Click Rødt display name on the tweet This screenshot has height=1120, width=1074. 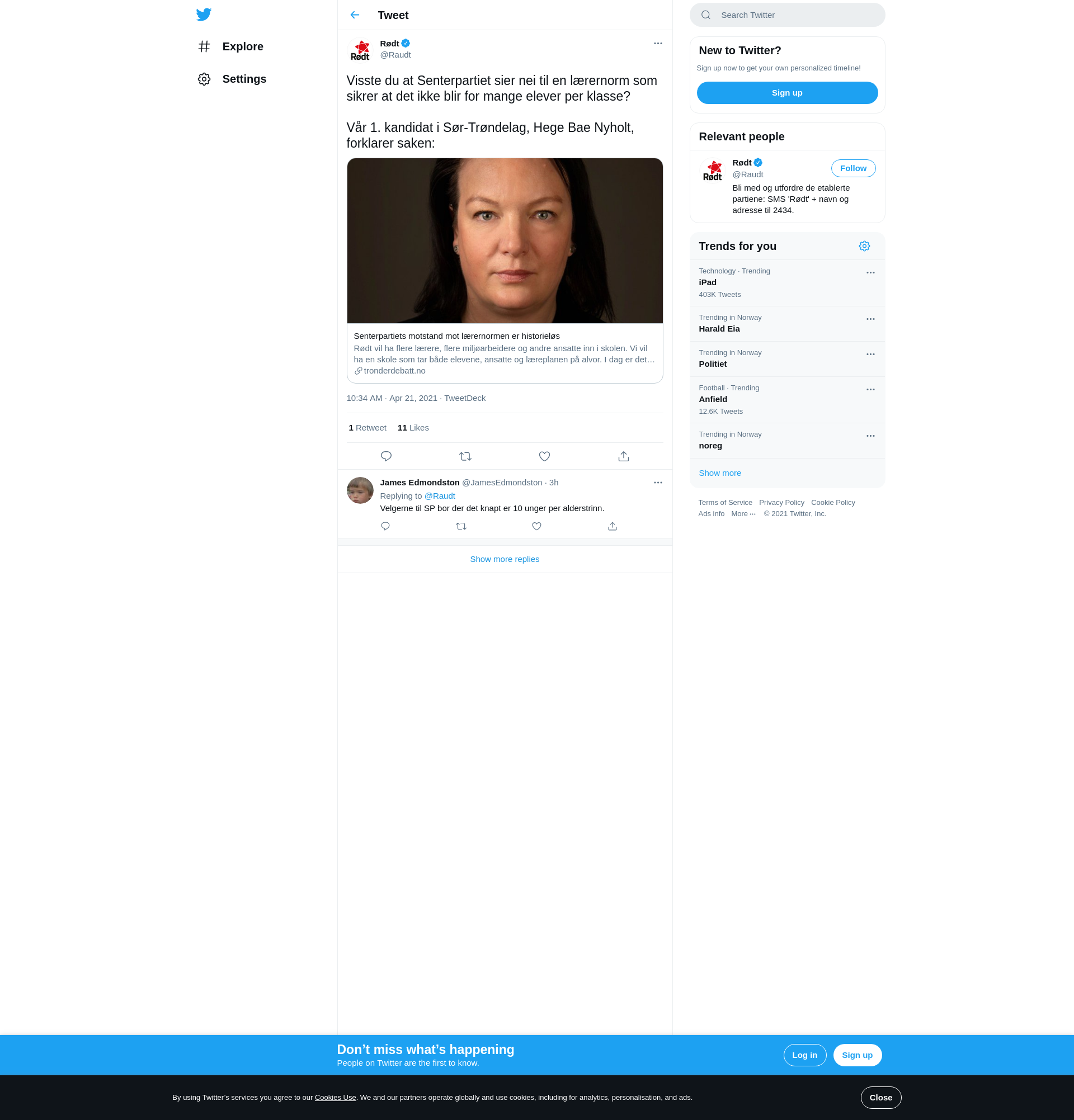pos(389,44)
